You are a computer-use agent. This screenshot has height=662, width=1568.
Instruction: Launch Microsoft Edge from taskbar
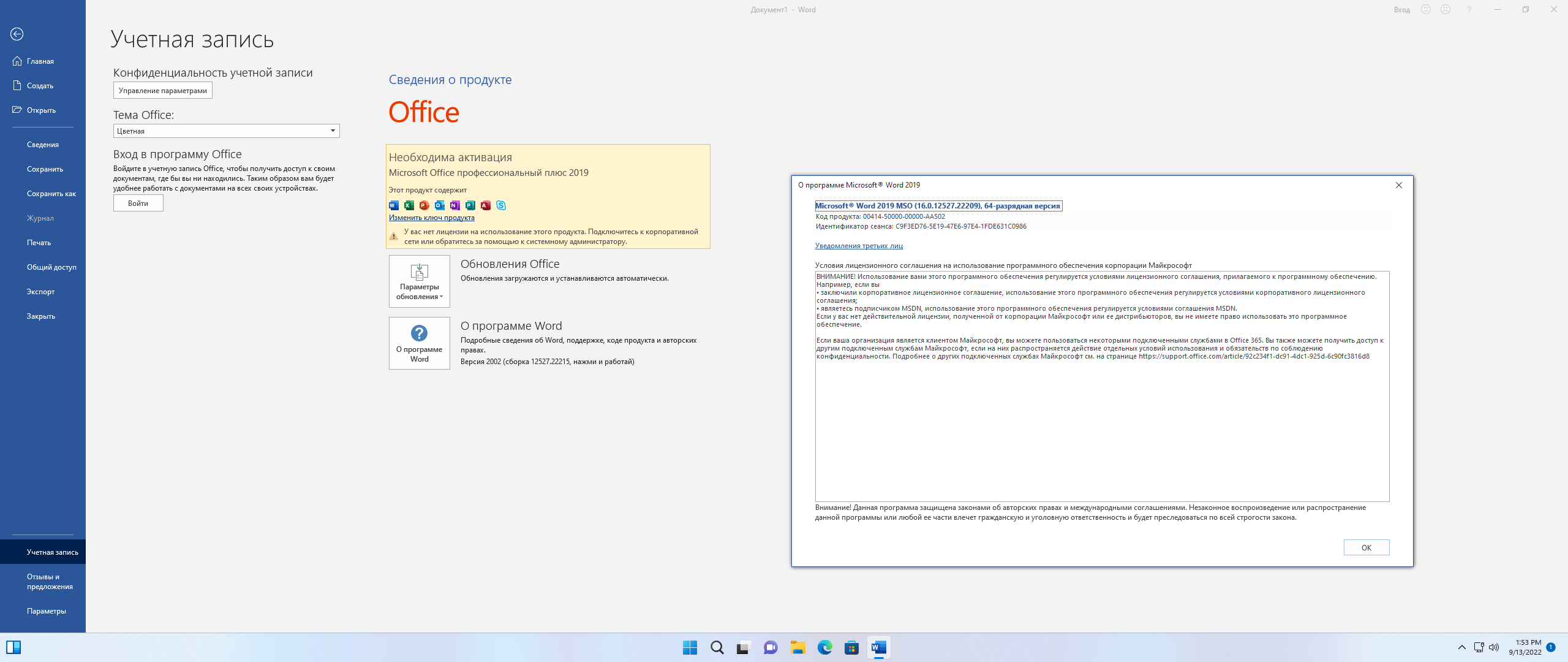point(825,647)
